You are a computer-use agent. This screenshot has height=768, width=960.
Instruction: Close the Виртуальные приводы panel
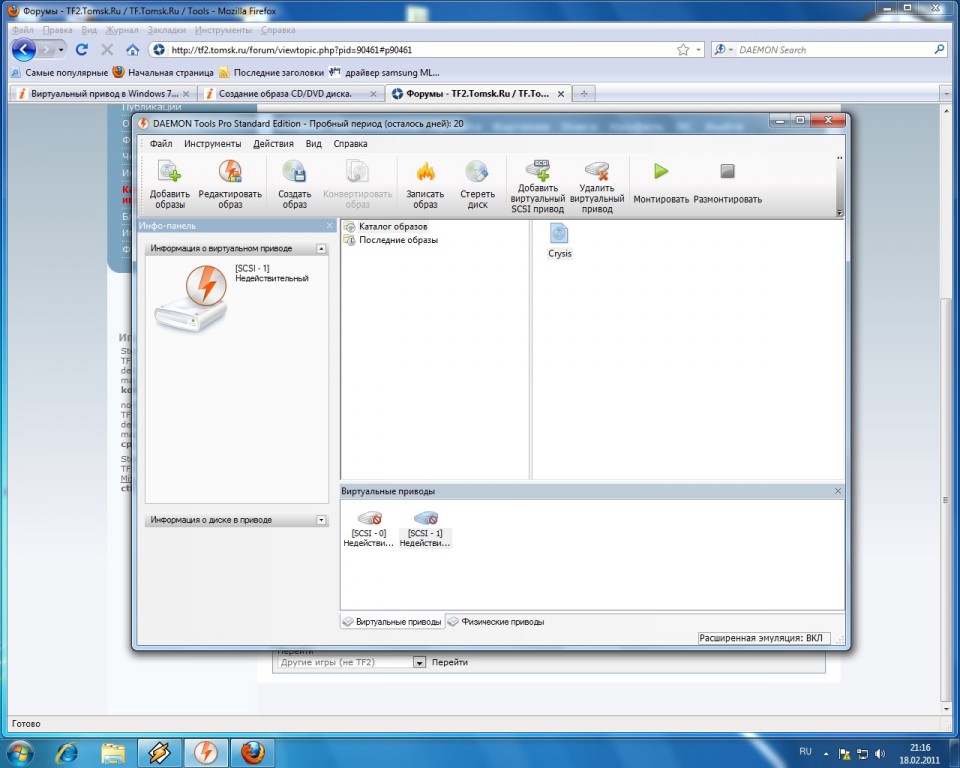tap(838, 491)
